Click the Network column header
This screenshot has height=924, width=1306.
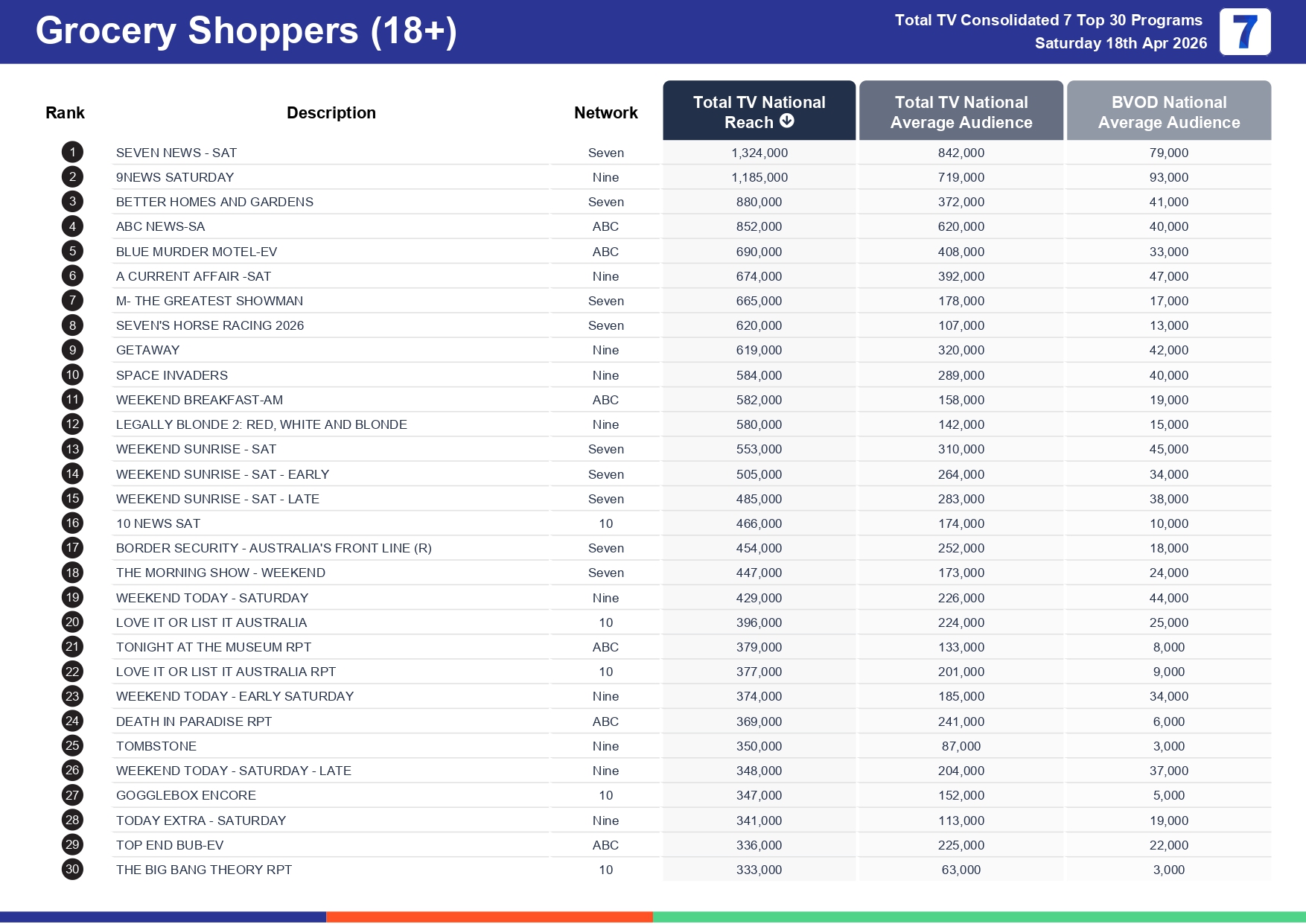pyautogui.click(x=605, y=113)
